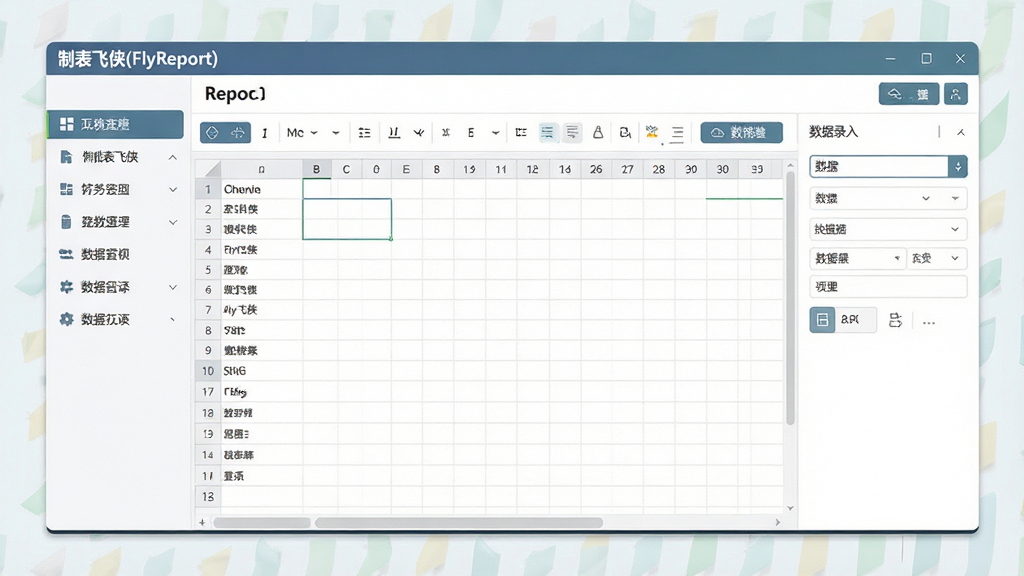The height and width of the screenshot is (576, 1024).
Task: Click the blue cloud button in toolbar
Action: pyautogui.click(x=741, y=133)
